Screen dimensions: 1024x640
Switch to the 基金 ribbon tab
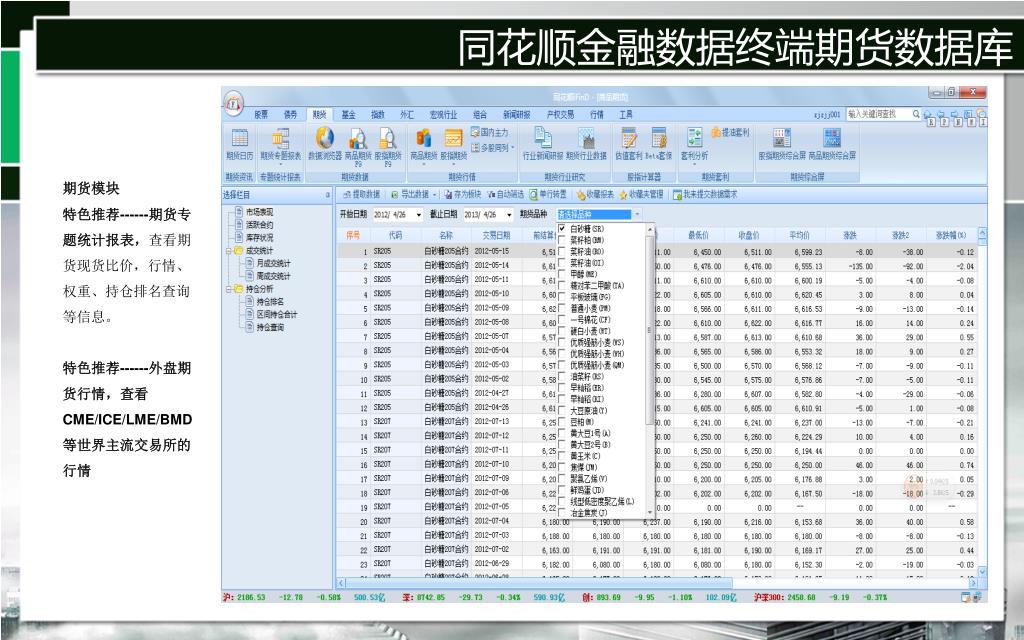point(349,114)
